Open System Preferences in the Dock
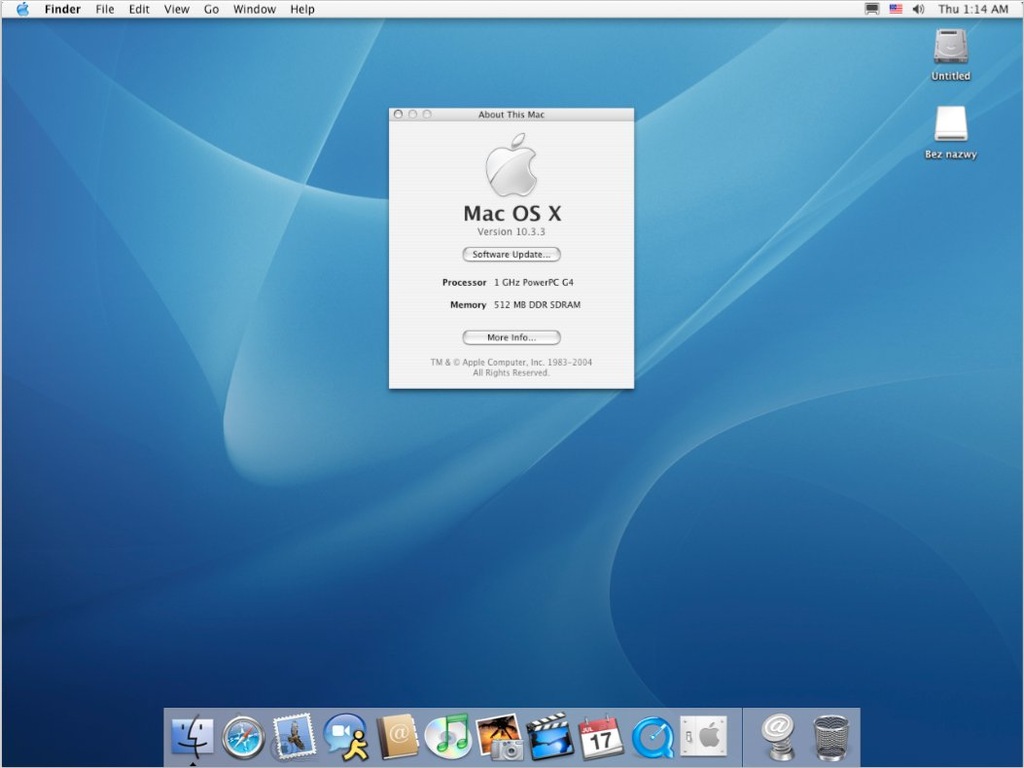This screenshot has height=768, width=1024. coord(703,737)
